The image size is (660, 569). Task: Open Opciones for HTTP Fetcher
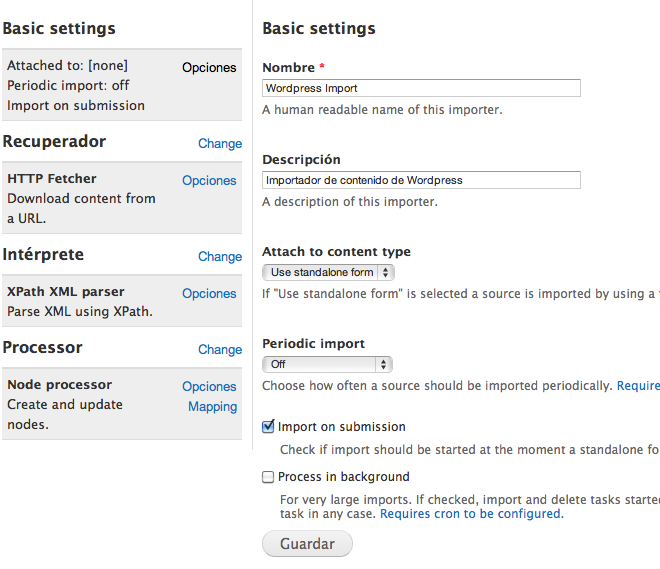point(209,181)
